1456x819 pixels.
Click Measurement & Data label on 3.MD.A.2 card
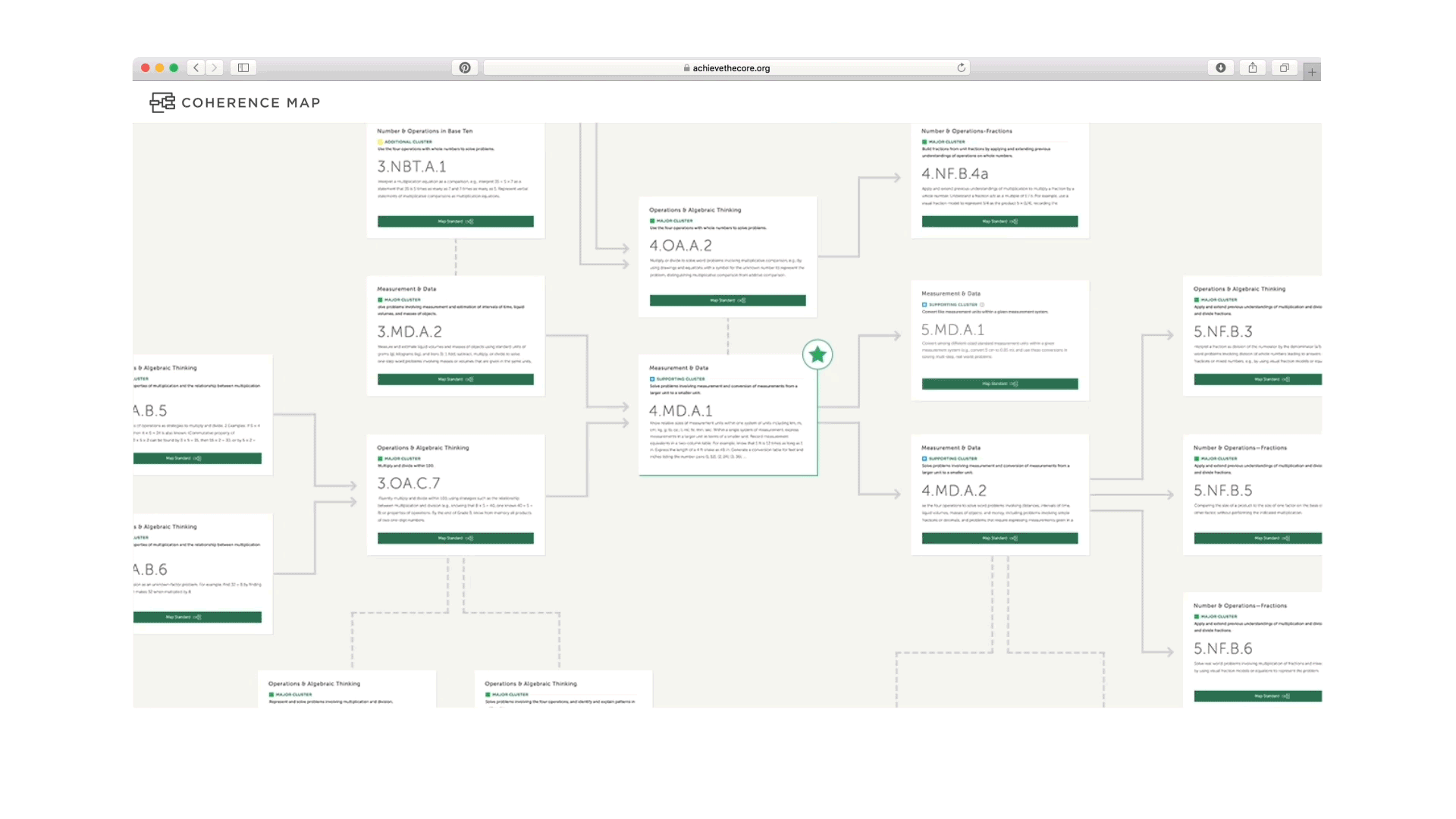pyautogui.click(x=406, y=289)
